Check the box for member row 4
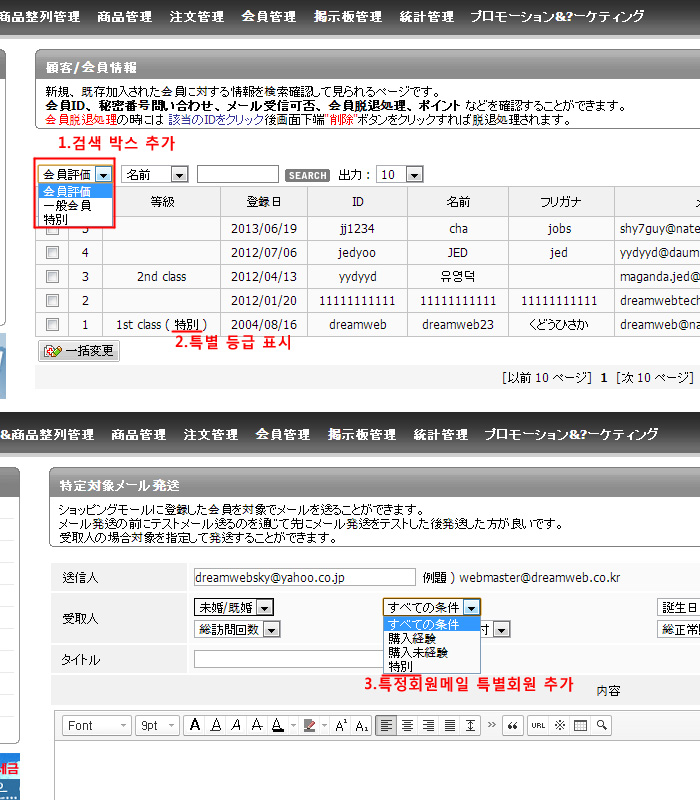Viewport: 700px width, 800px height. (x=52, y=252)
